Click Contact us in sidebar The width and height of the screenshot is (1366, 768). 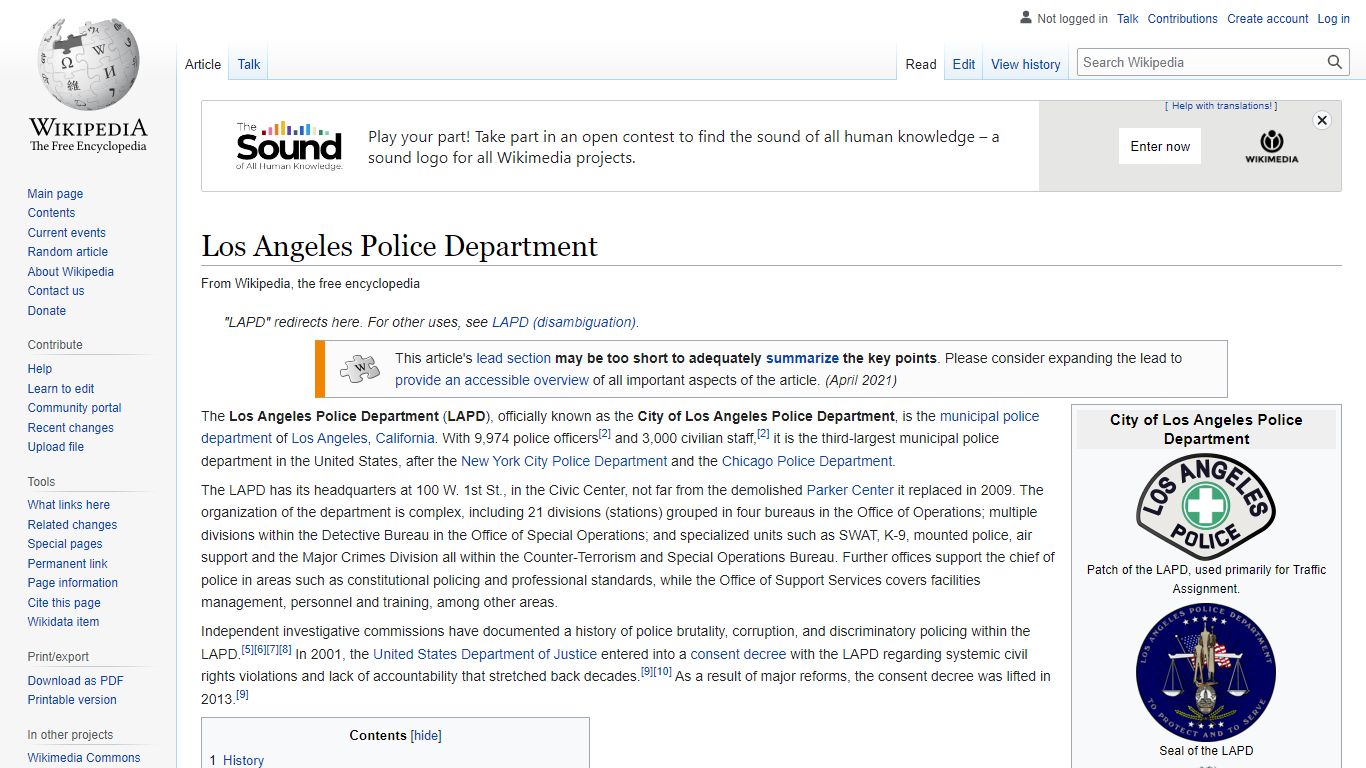(56, 291)
